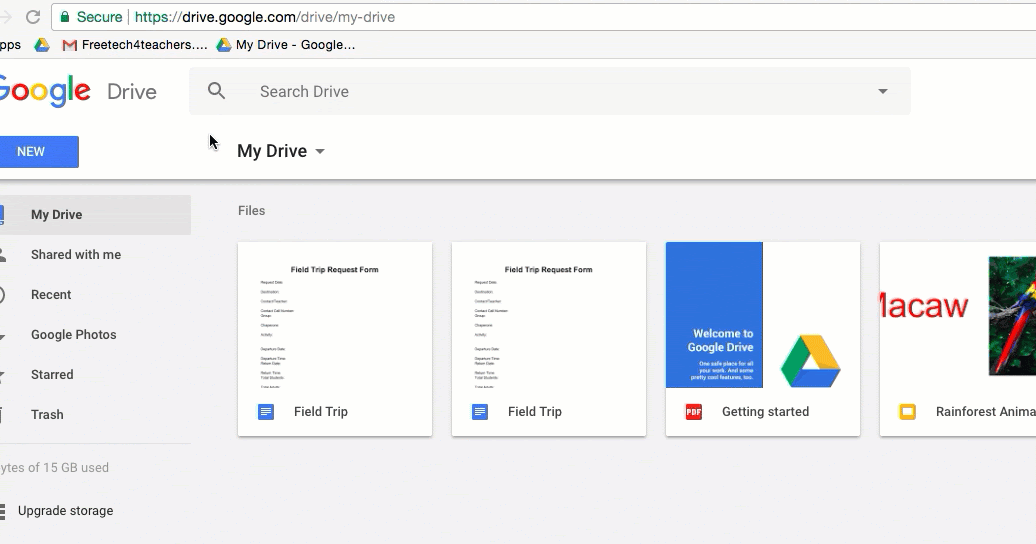Viewport: 1036px width, 544px height.
Task: Click the browser address bar URL
Action: (264, 17)
